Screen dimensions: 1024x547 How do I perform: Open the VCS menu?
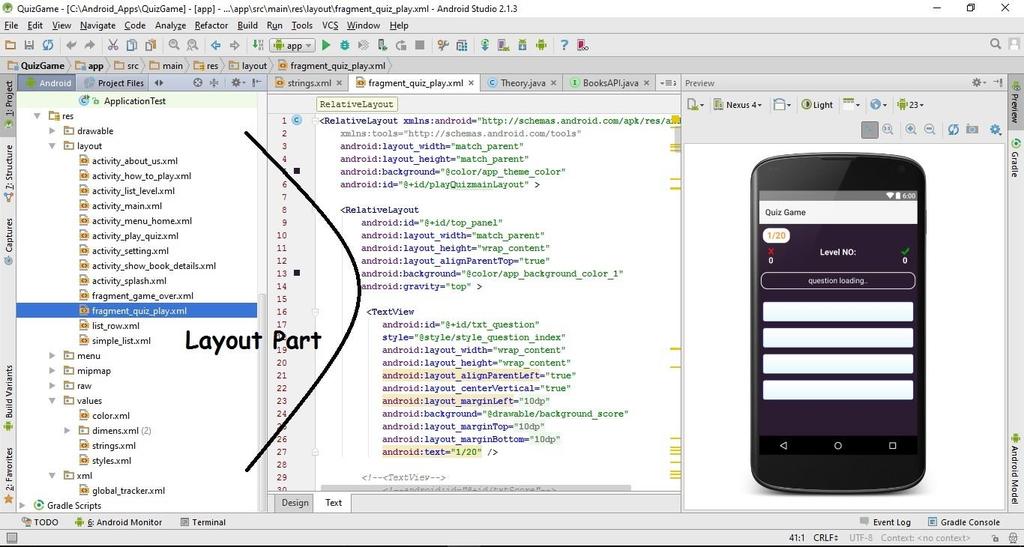pyautogui.click(x=330, y=25)
